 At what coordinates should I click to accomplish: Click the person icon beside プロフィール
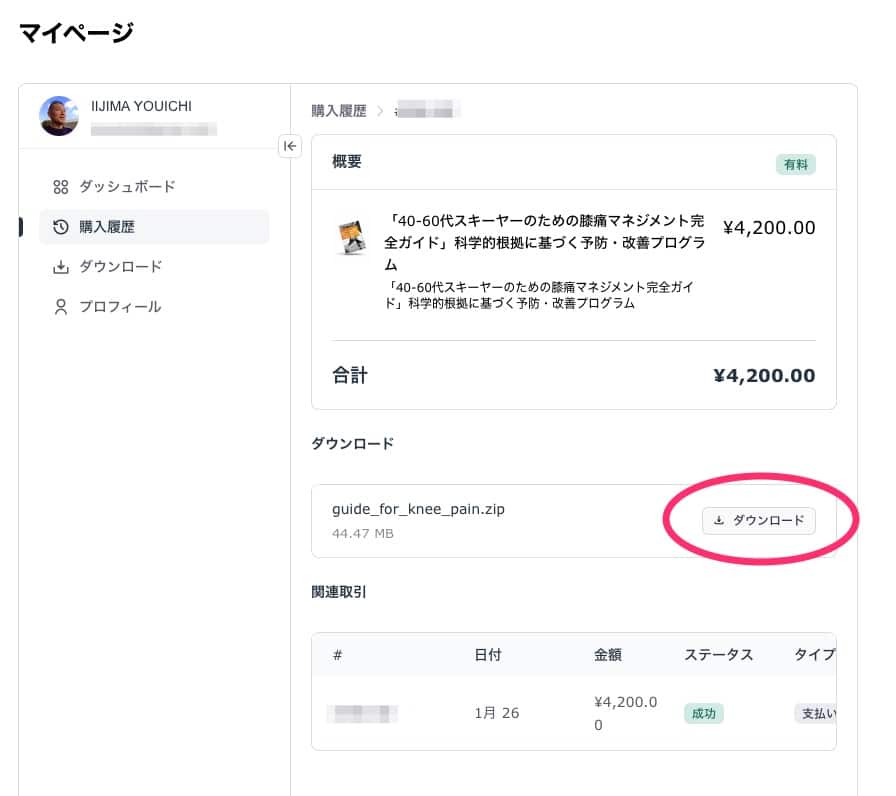pyautogui.click(x=60, y=307)
